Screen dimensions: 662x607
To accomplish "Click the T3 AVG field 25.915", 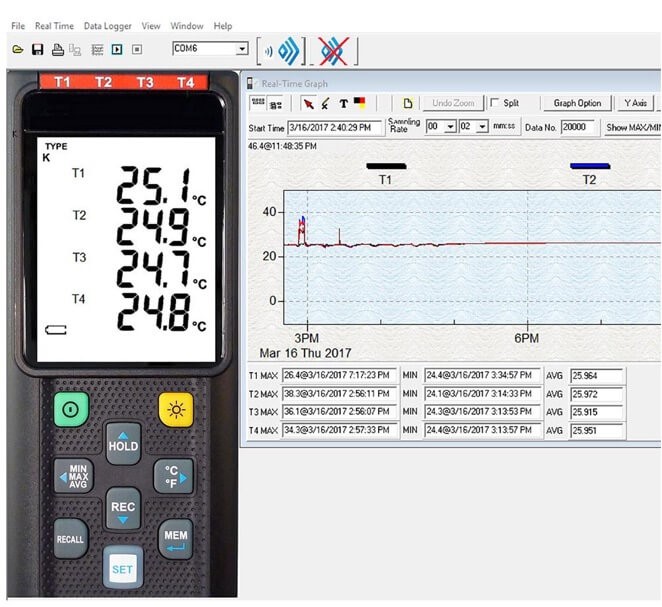I will tap(597, 412).
